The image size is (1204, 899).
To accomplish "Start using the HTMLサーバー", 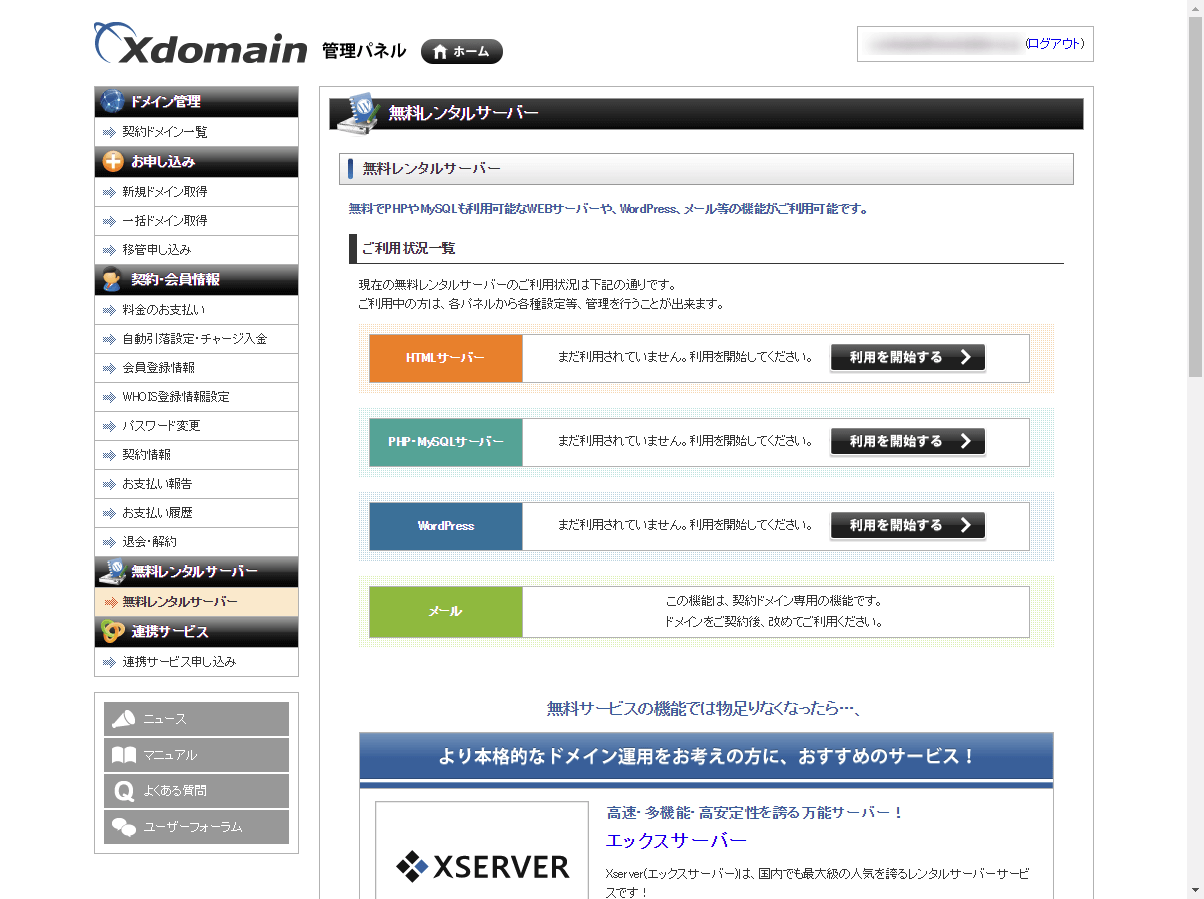I will [907, 358].
